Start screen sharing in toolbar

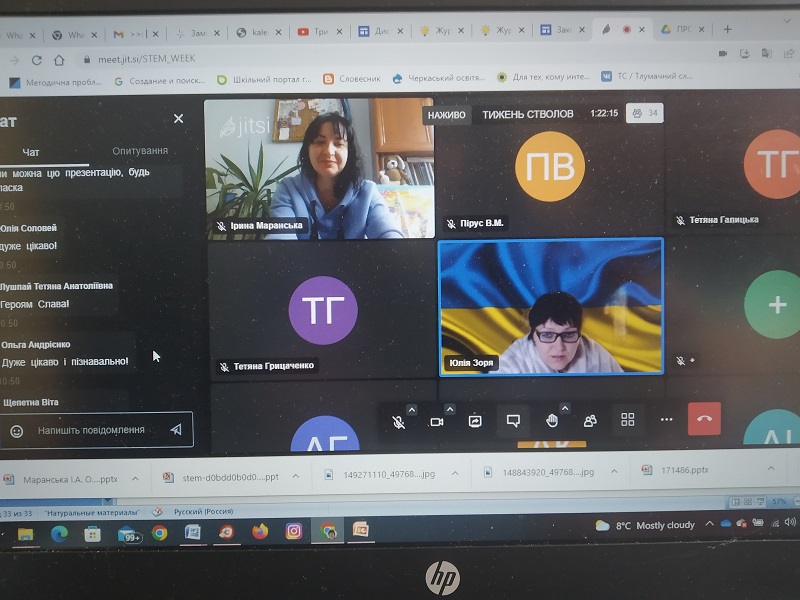[x=475, y=421]
